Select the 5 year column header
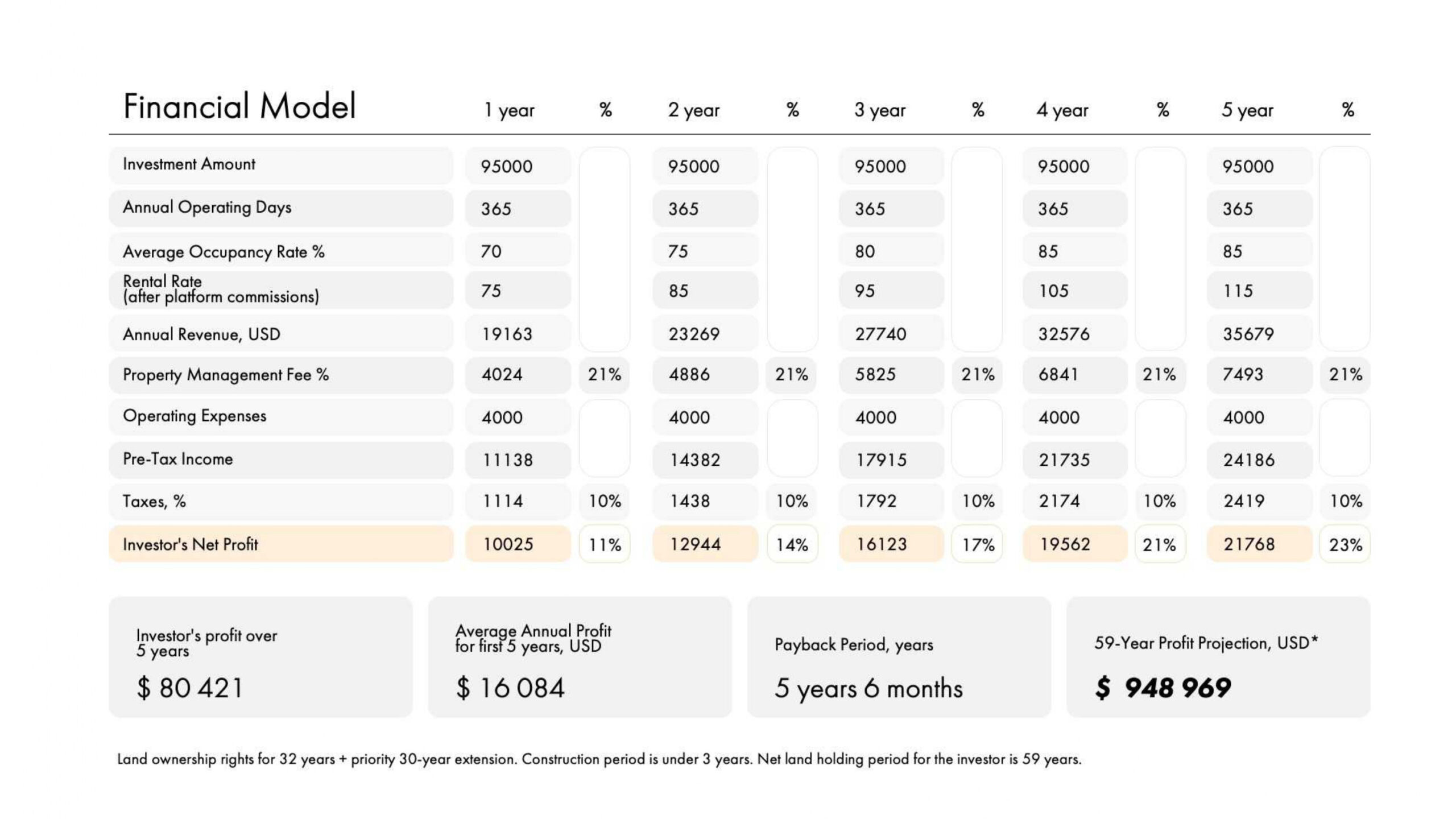The image size is (1456, 819). tap(1247, 110)
